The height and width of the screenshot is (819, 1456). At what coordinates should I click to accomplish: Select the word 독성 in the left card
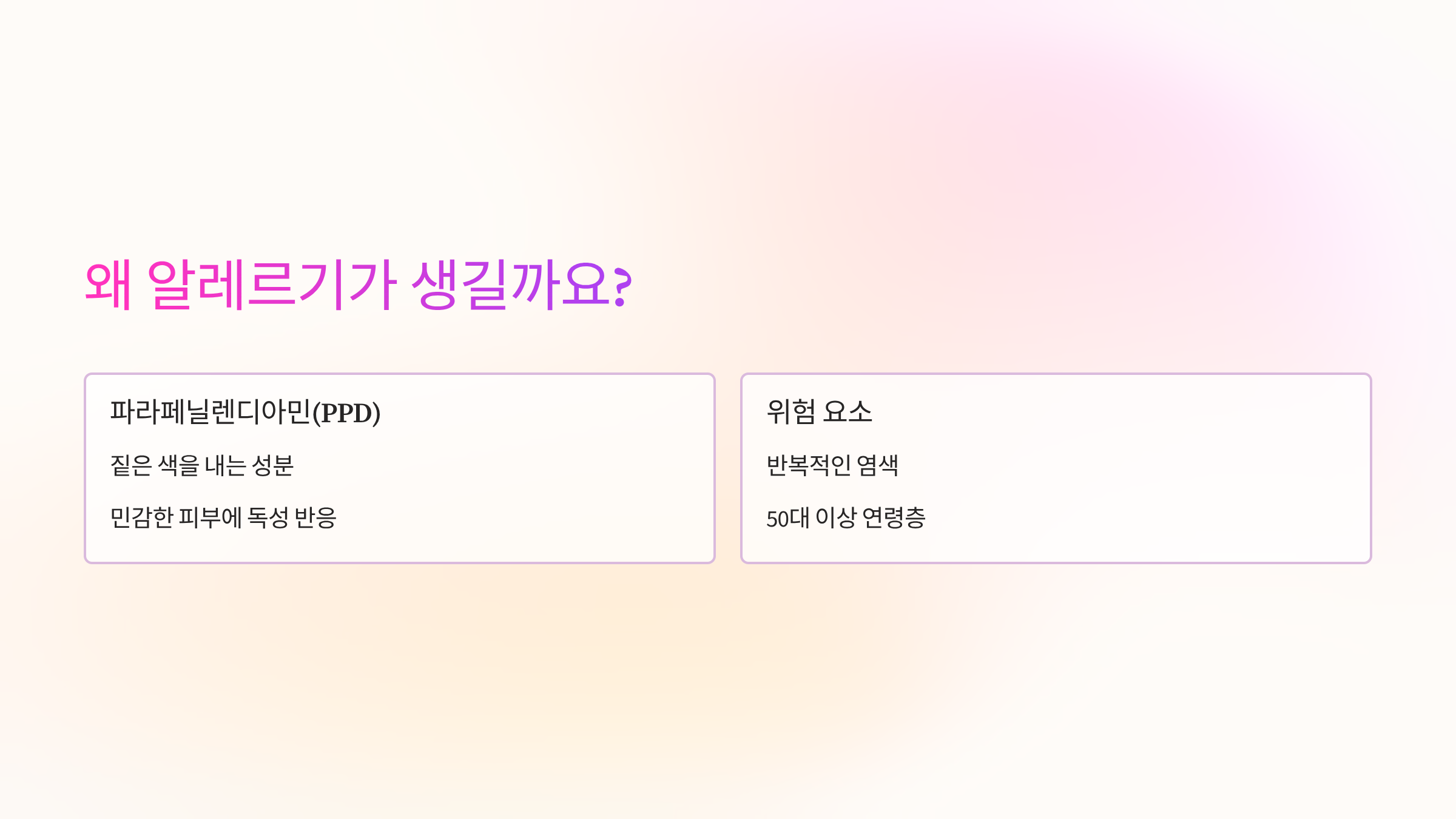coord(268,517)
